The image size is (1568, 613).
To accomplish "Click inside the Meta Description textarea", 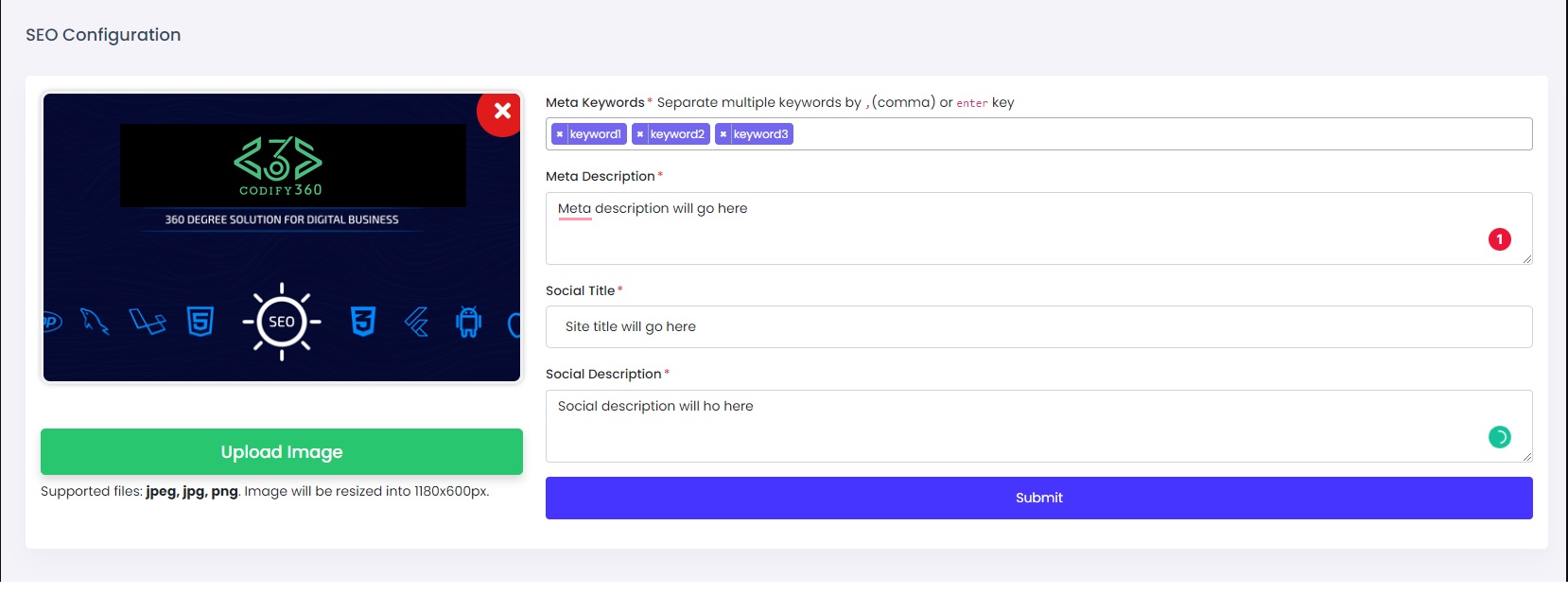I will (1039, 228).
